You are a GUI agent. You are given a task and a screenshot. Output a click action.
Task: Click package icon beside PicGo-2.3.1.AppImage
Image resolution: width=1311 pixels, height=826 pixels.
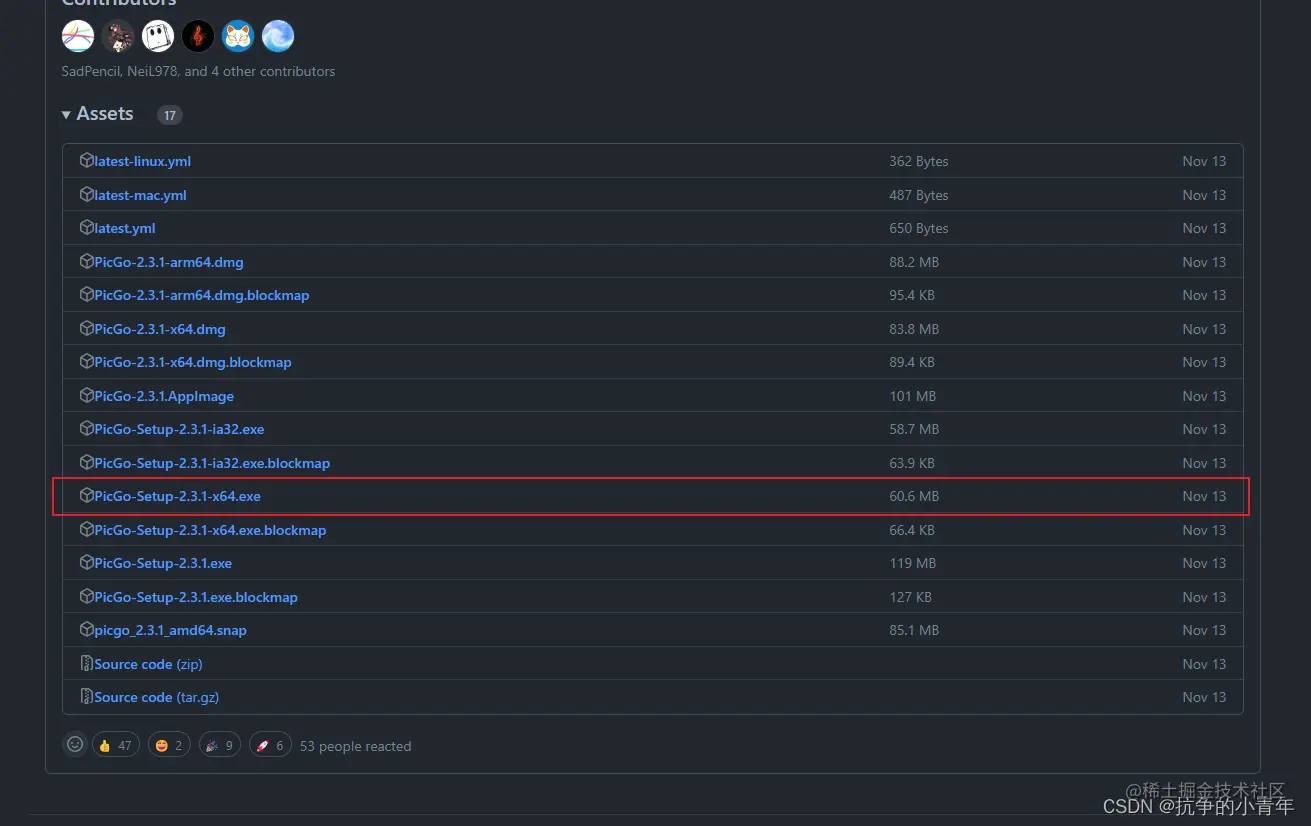(x=86, y=396)
